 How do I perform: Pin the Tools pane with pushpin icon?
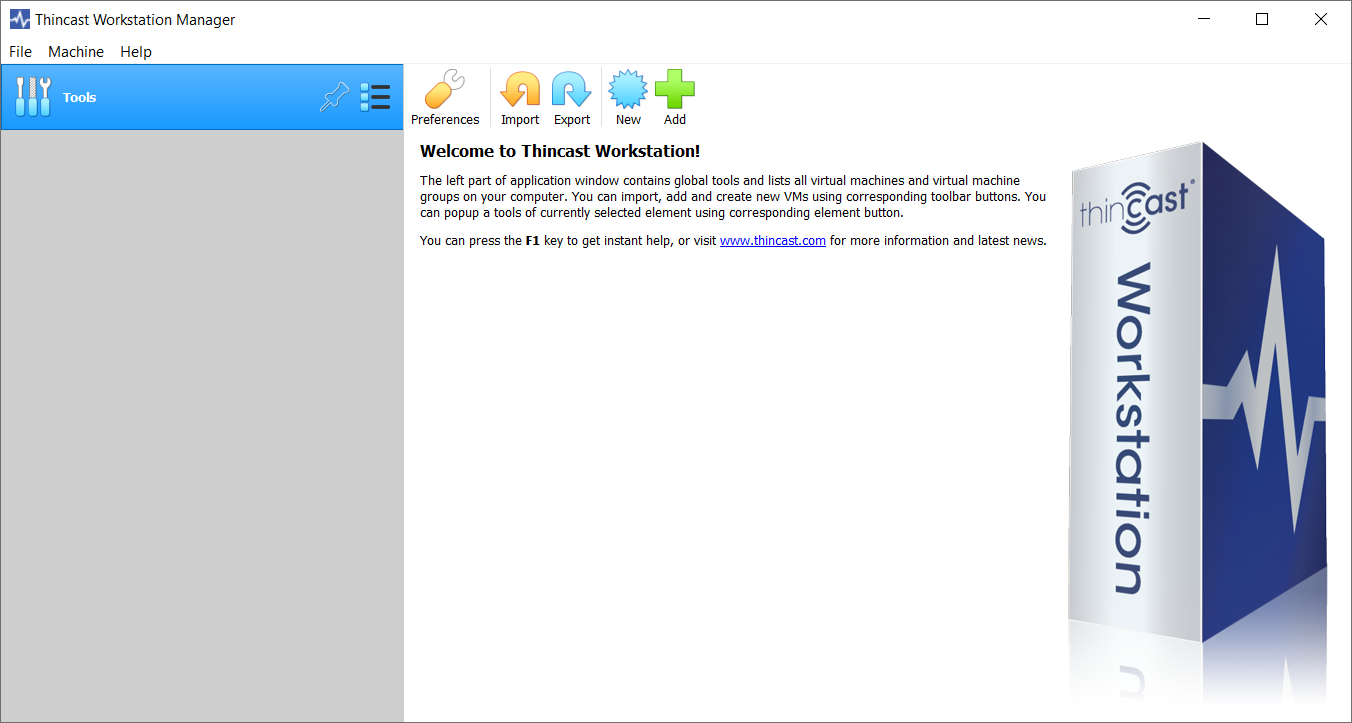coord(336,97)
